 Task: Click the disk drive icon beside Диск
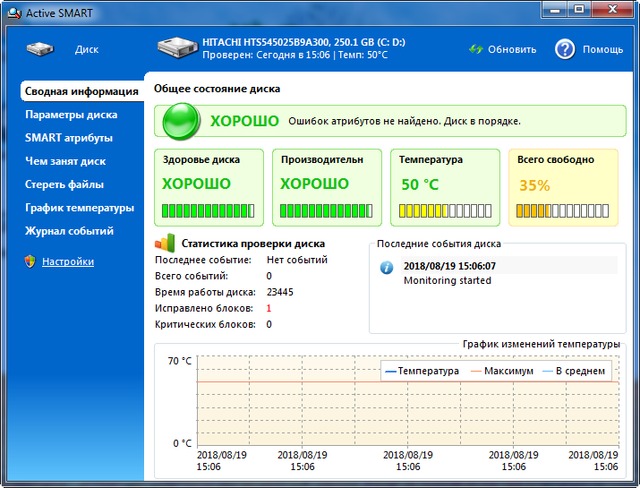(x=41, y=49)
